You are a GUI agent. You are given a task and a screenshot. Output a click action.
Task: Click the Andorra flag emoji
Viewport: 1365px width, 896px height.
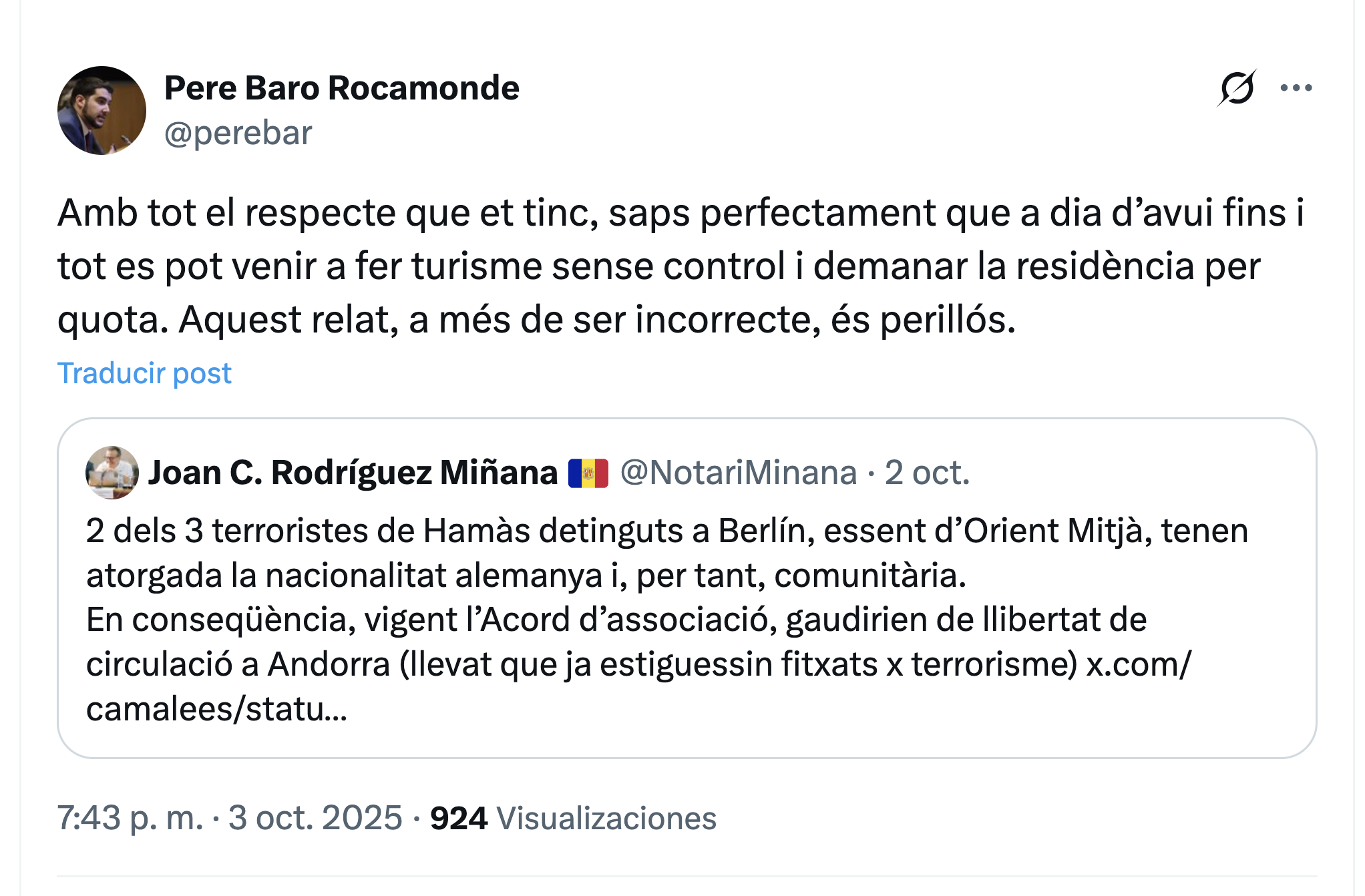(x=588, y=473)
